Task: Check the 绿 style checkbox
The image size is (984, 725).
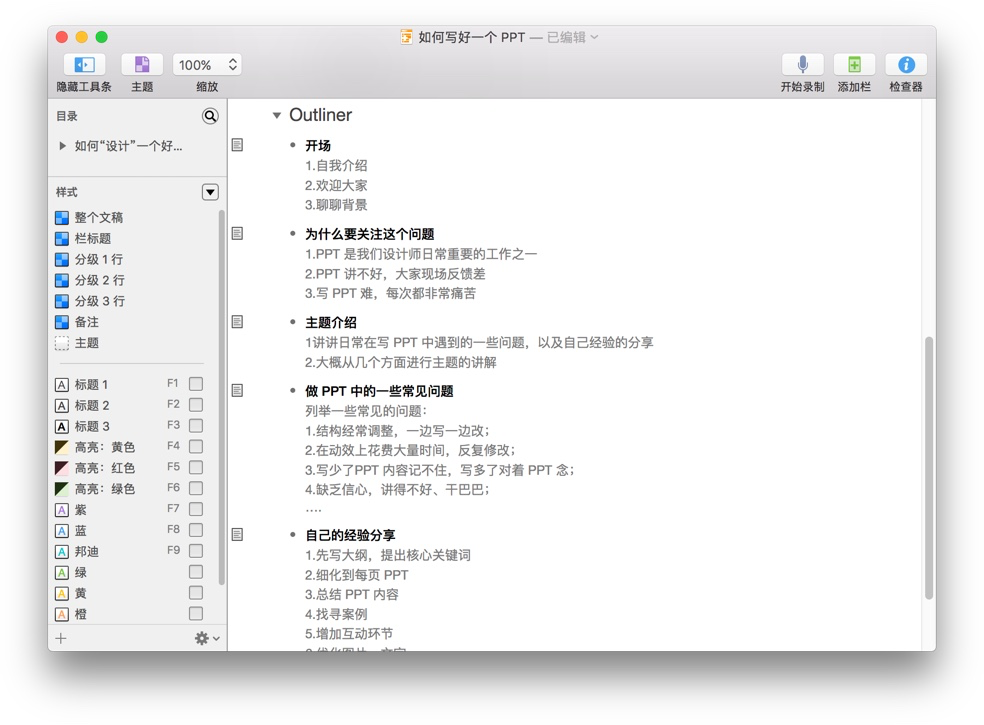Action: [x=196, y=572]
